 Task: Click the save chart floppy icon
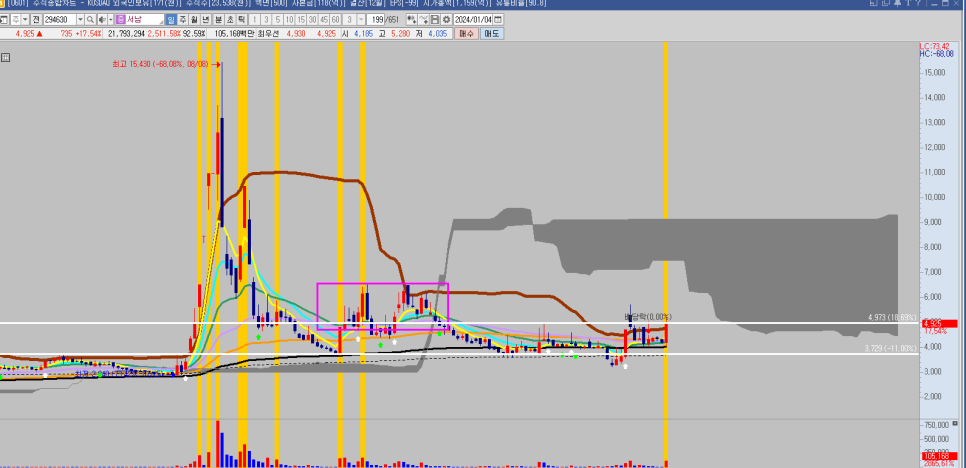pyautogui.click(x=435, y=20)
